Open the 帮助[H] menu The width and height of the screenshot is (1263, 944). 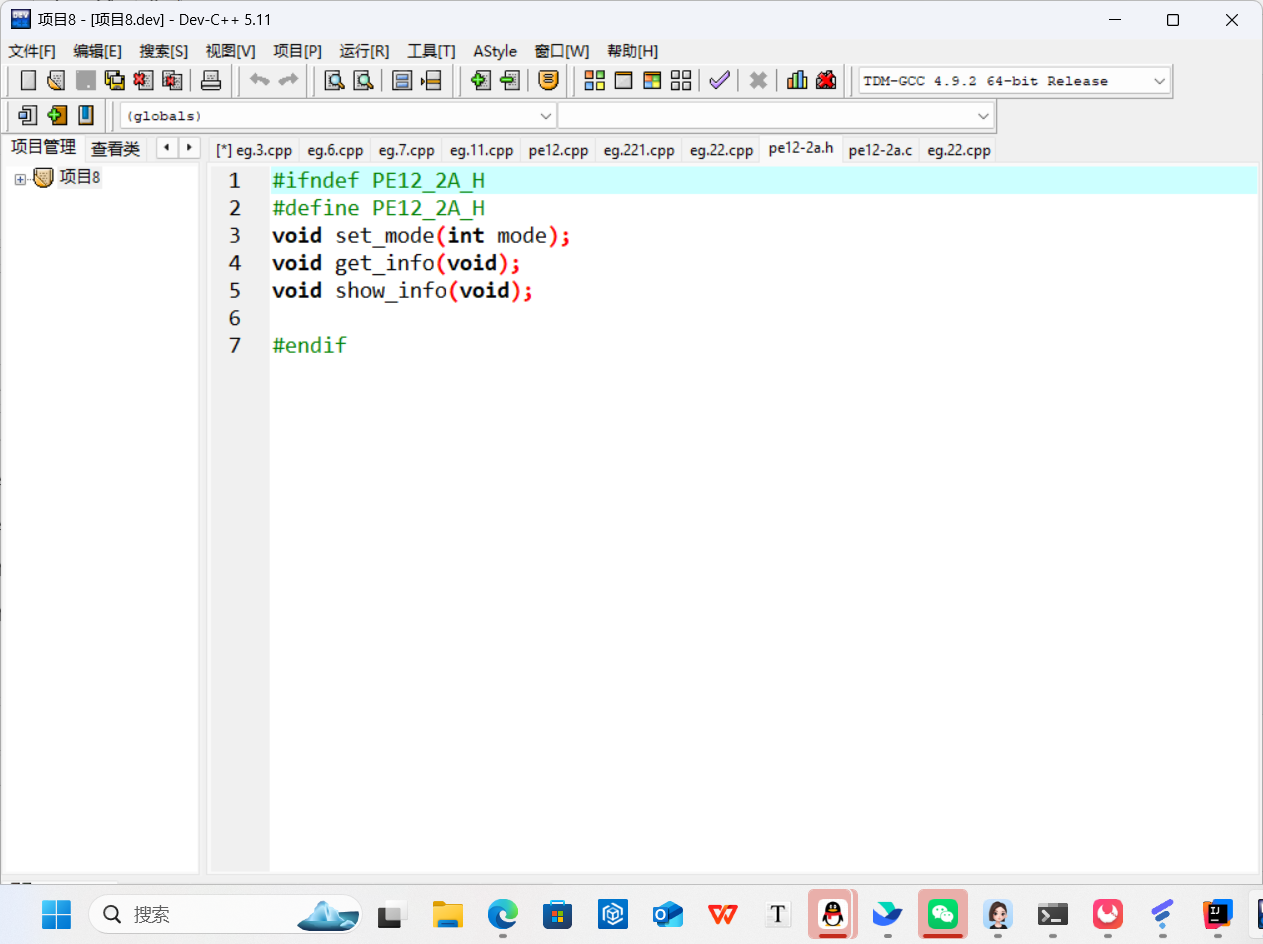coord(632,51)
